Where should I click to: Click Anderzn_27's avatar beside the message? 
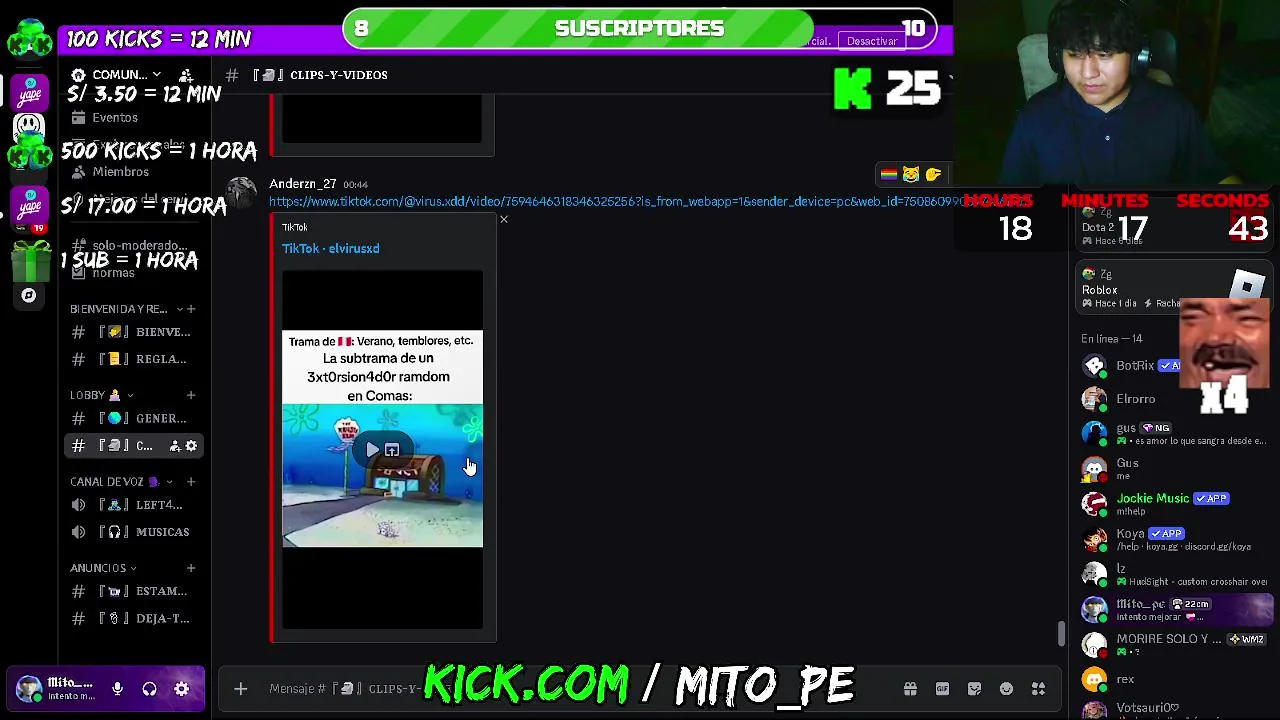click(x=241, y=193)
